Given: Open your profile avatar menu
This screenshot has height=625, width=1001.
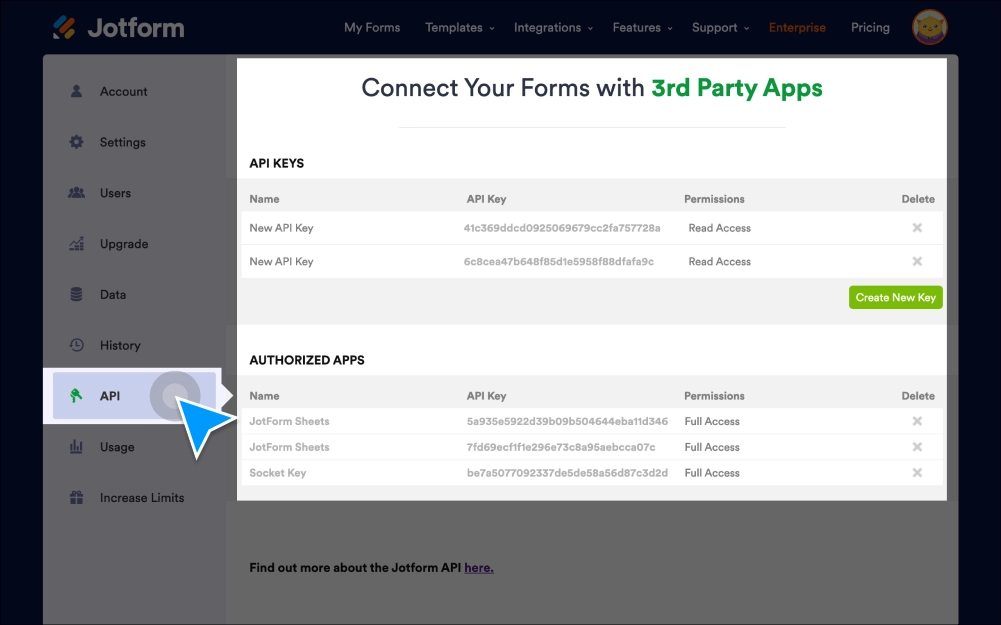Looking at the screenshot, I should point(929,27).
